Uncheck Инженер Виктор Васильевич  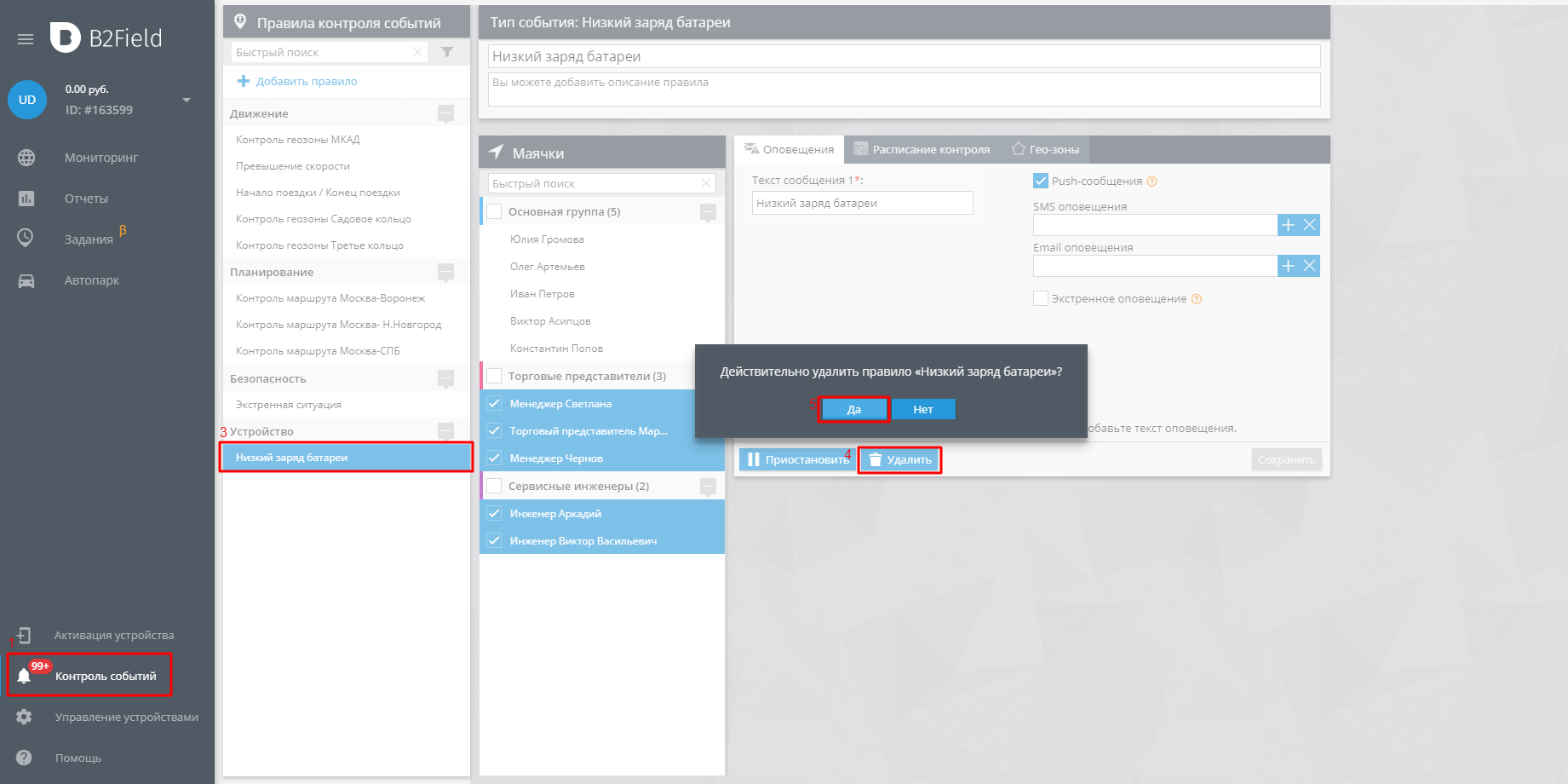pyautogui.click(x=494, y=540)
